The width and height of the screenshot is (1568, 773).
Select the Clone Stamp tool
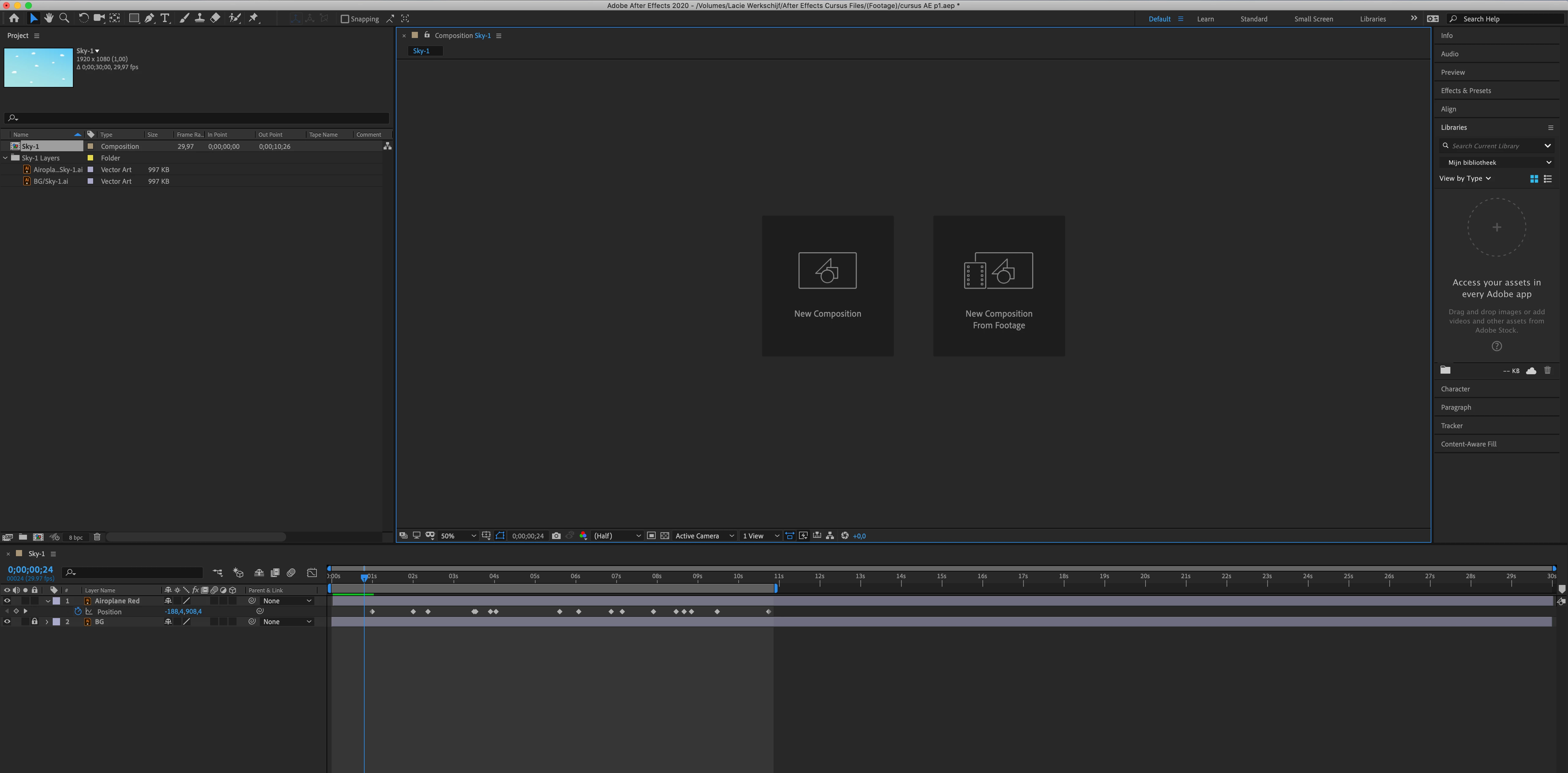pyautogui.click(x=199, y=18)
